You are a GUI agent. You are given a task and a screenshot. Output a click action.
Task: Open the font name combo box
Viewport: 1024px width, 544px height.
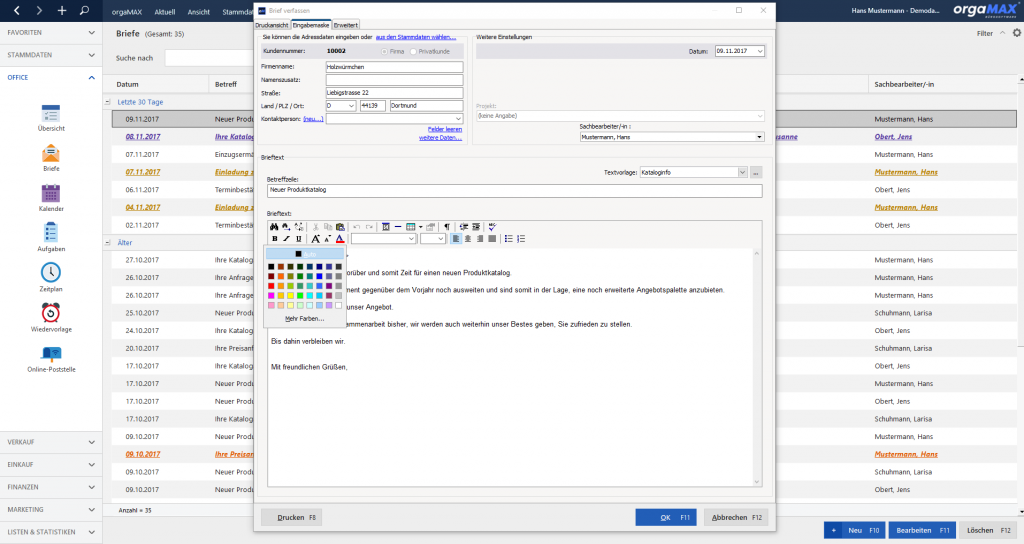pos(384,238)
